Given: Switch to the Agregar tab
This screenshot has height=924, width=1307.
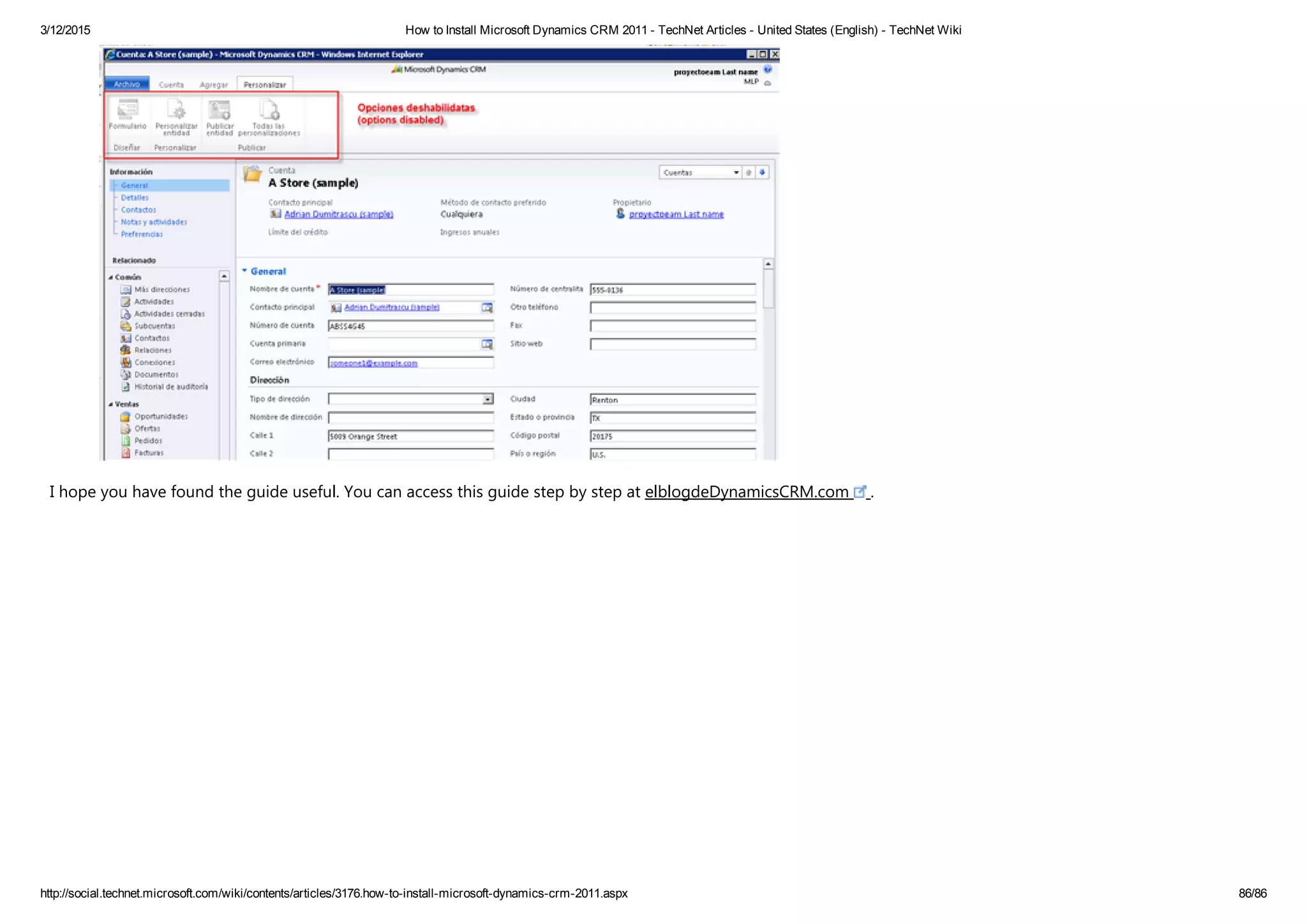Looking at the screenshot, I should click(213, 85).
